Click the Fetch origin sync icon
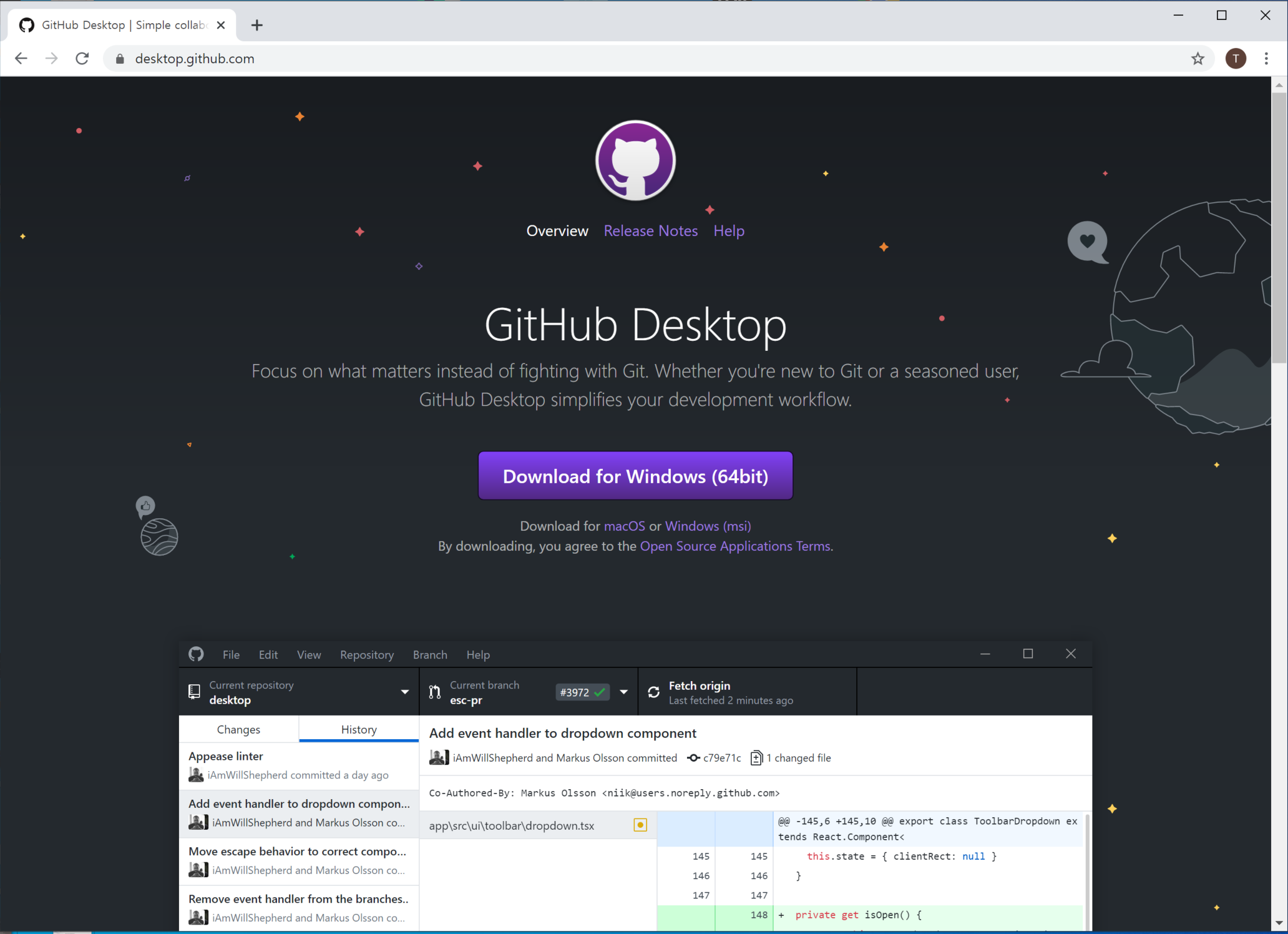Screen dimensions: 1288x934 pos(653,692)
